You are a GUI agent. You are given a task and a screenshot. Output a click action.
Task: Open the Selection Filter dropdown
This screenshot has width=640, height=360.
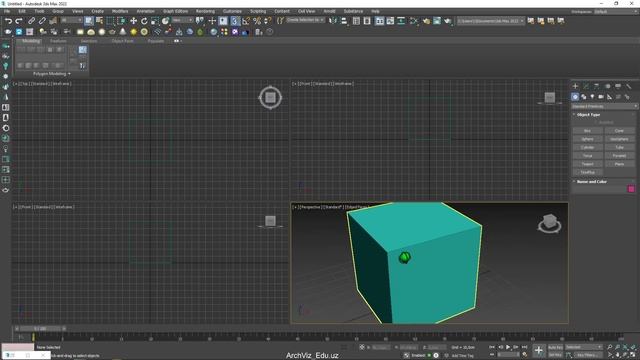tap(72, 20)
